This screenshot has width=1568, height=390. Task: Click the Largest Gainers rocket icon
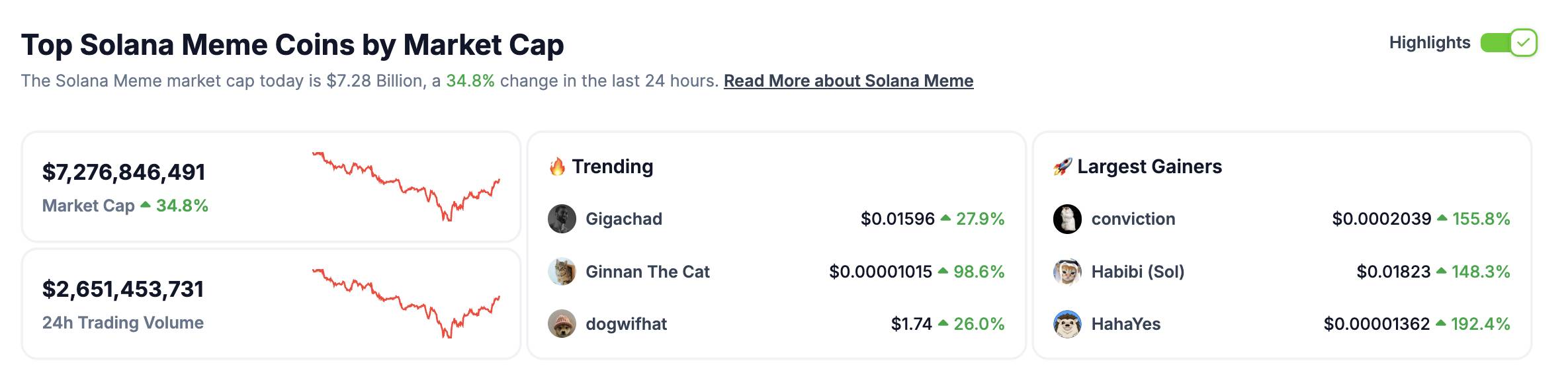pyautogui.click(x=1062, y=167)
